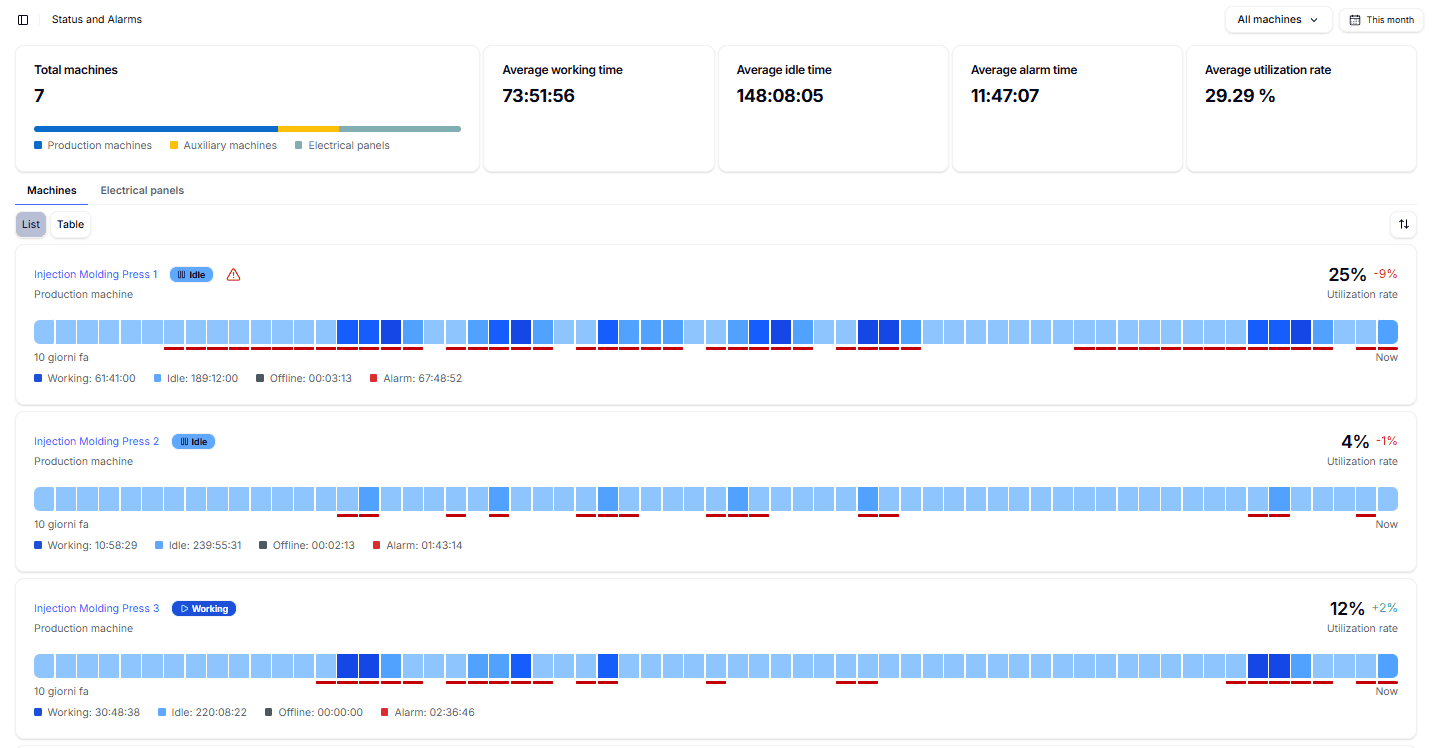Click the blue Working legend square for Press 2

[38, 545]
